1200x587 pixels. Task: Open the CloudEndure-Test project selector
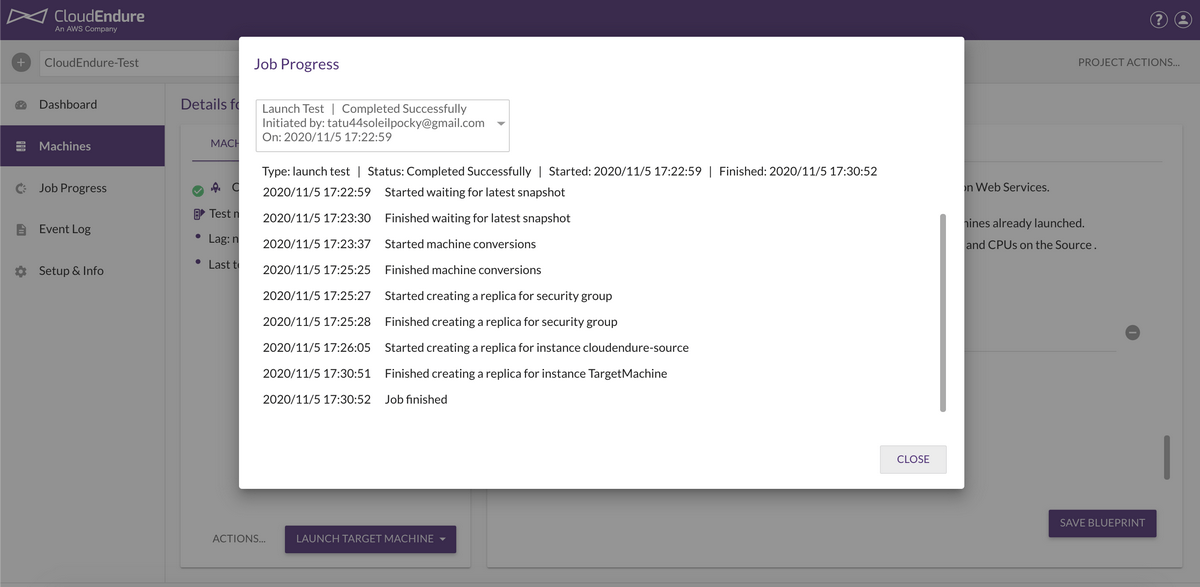coord(140,62)
